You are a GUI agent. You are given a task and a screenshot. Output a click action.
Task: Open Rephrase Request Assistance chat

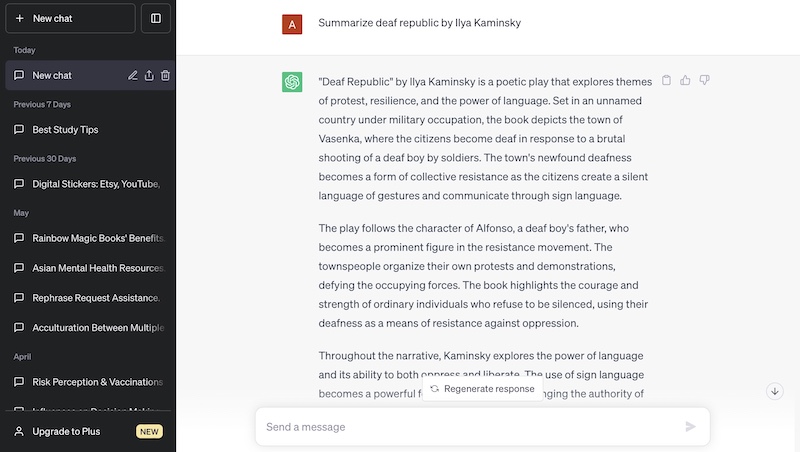point(95,298)
